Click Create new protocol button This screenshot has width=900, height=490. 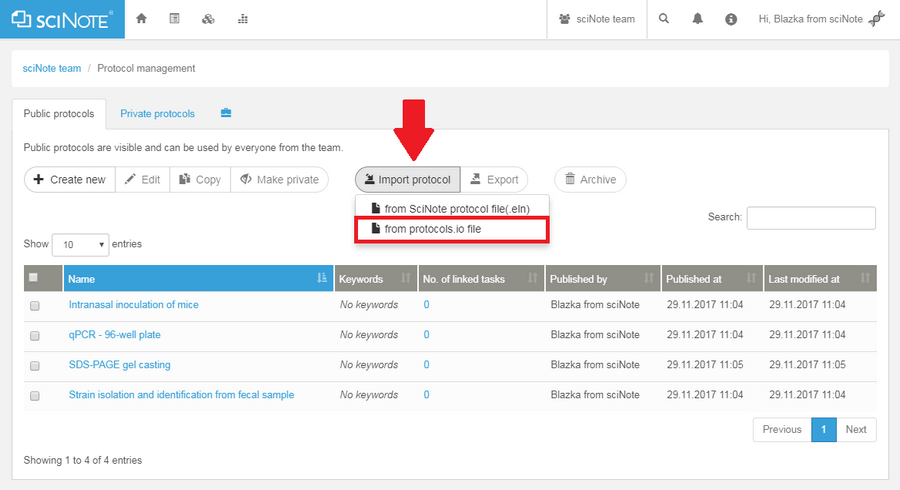coord(69,180)
